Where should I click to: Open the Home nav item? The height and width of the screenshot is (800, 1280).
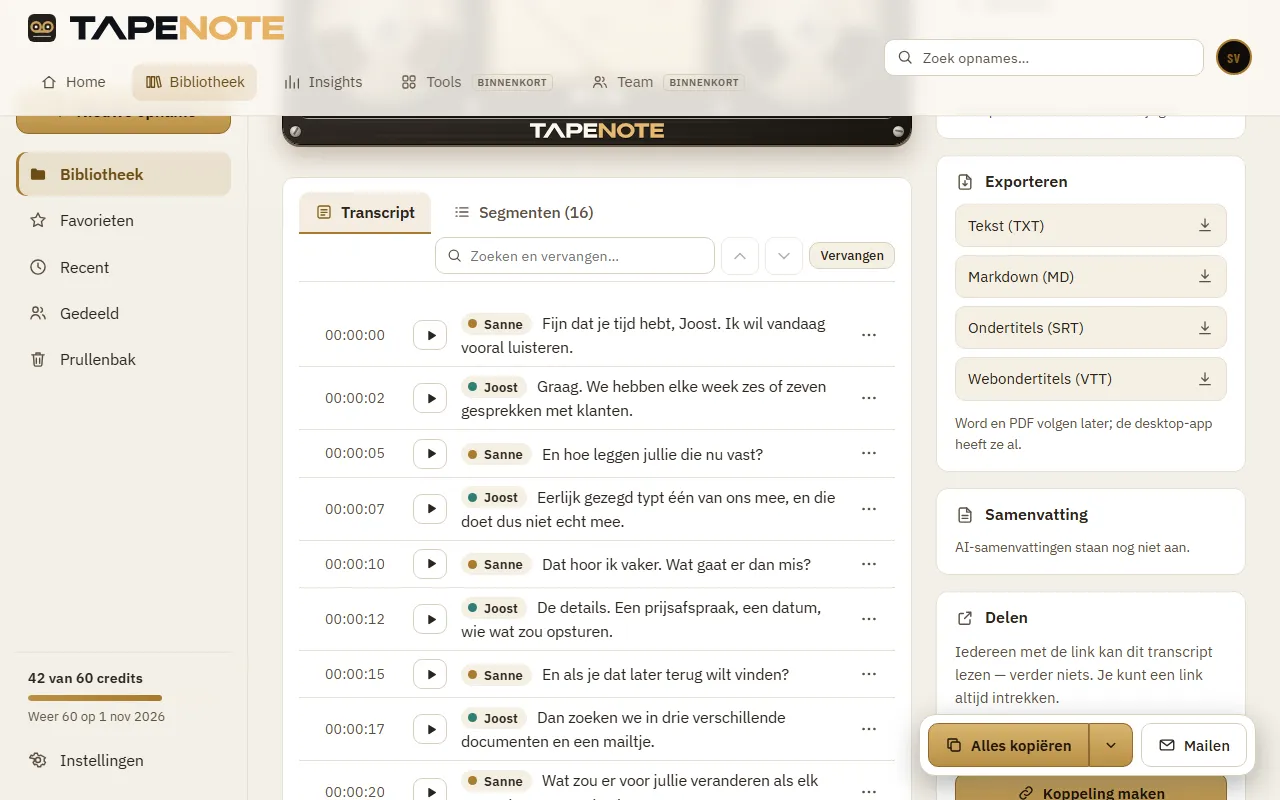coord(73,82)
